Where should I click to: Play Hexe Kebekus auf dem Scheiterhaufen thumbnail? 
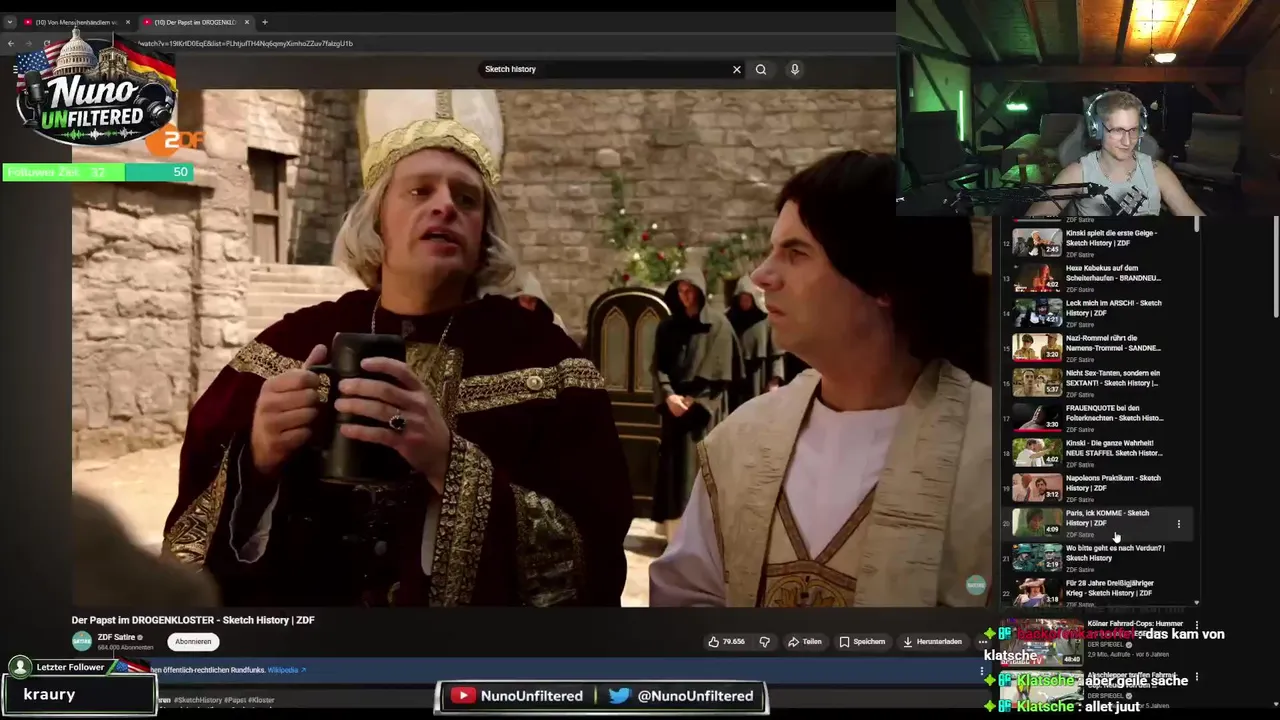click(1037, 278)
